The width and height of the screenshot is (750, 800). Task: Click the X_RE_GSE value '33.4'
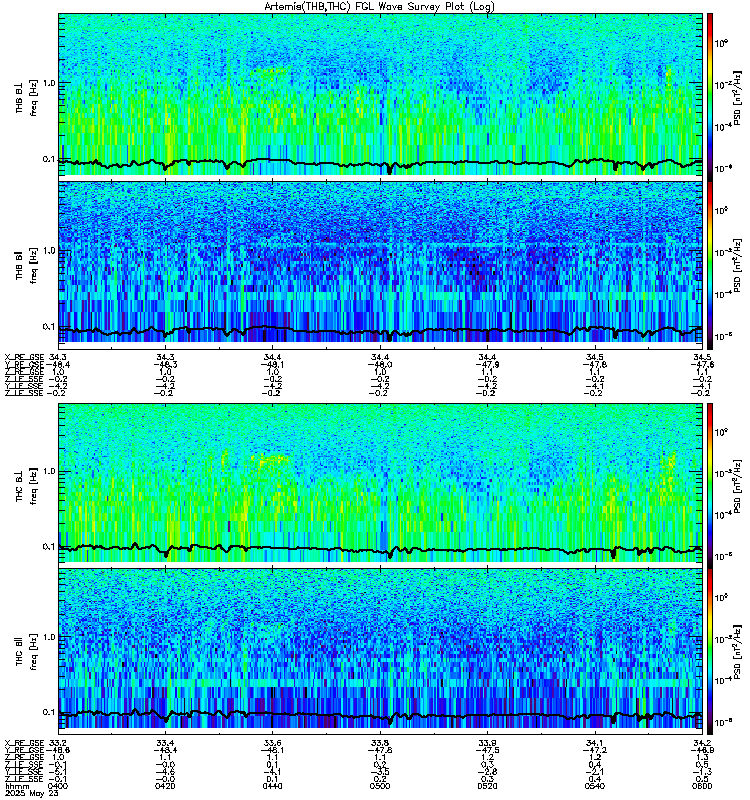[165, 743]
